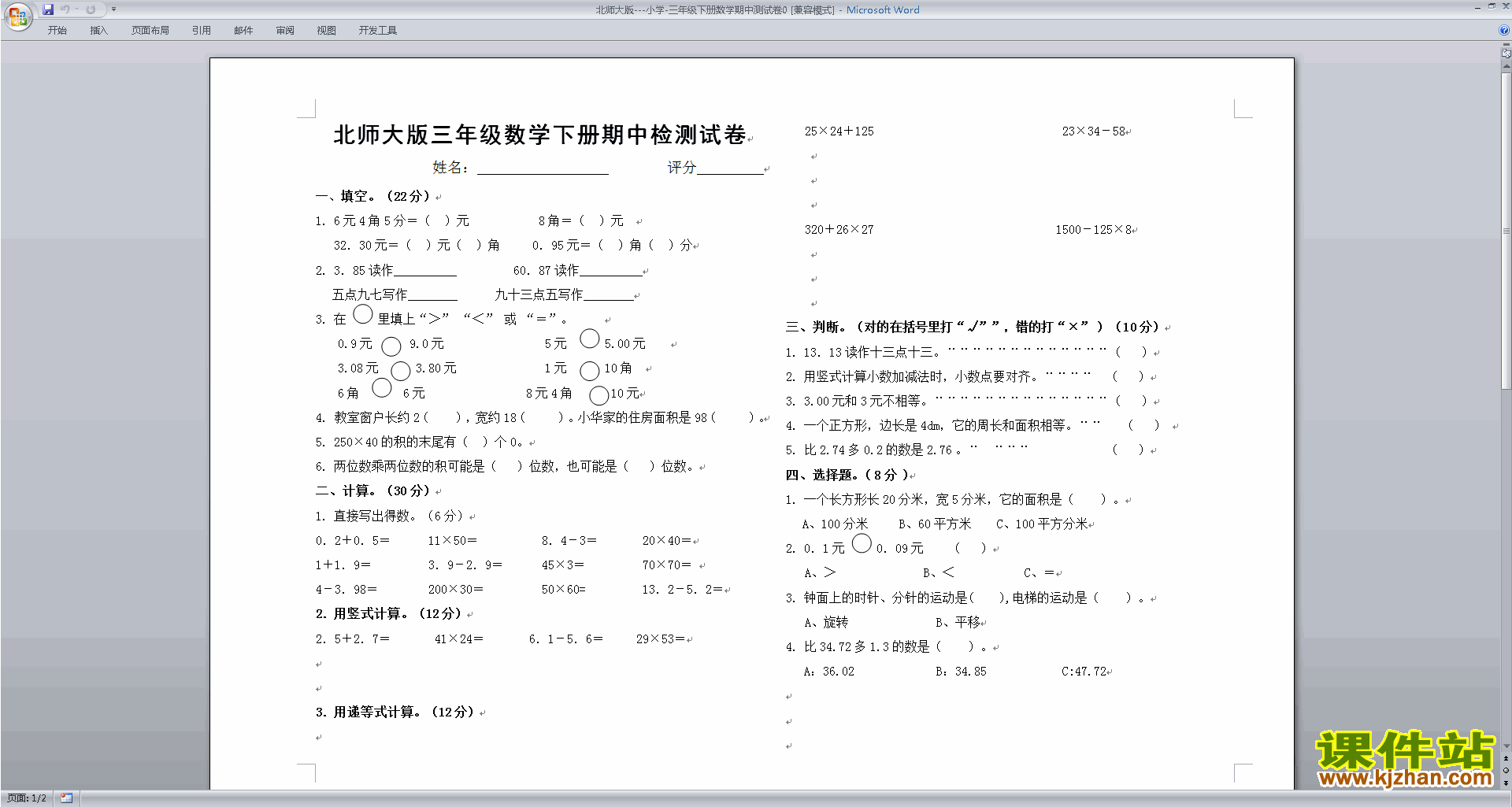Go to previous page double-arrow button
This screenshot has width=1512, height=807.
coord(1506,758)
